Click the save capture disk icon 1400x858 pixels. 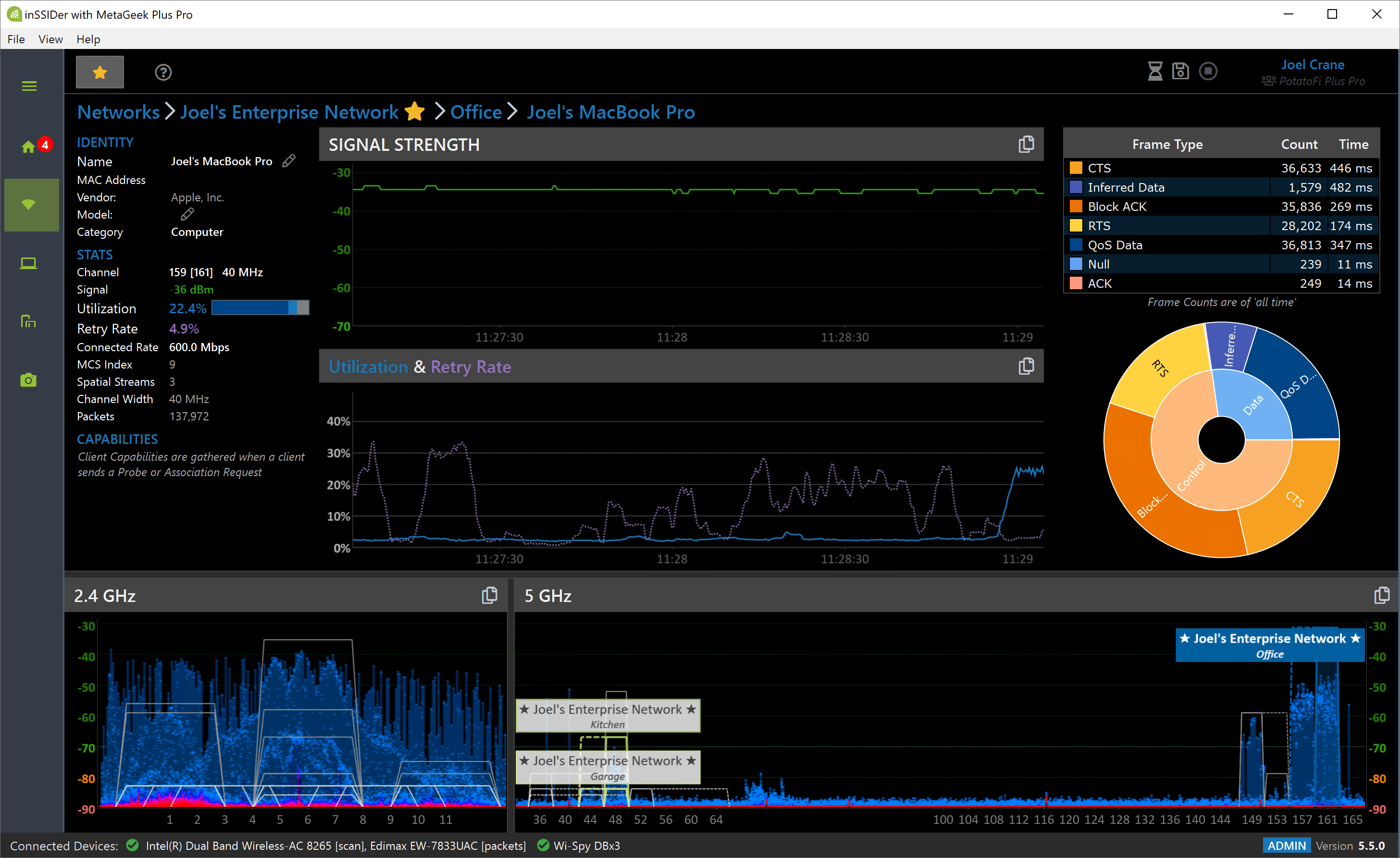[1181, 71]
